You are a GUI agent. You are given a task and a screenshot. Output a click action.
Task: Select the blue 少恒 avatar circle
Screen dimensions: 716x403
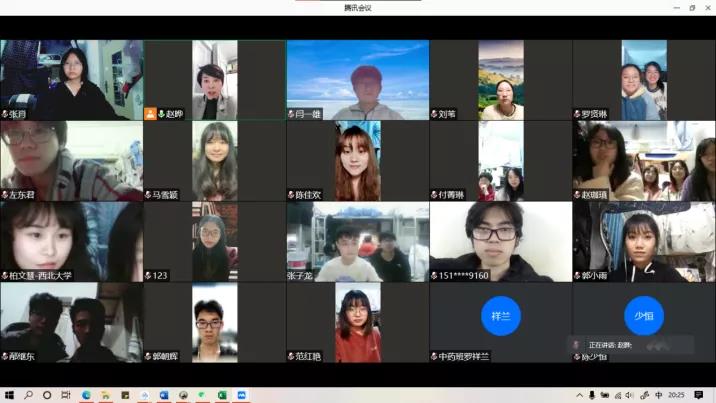[644, 315]
